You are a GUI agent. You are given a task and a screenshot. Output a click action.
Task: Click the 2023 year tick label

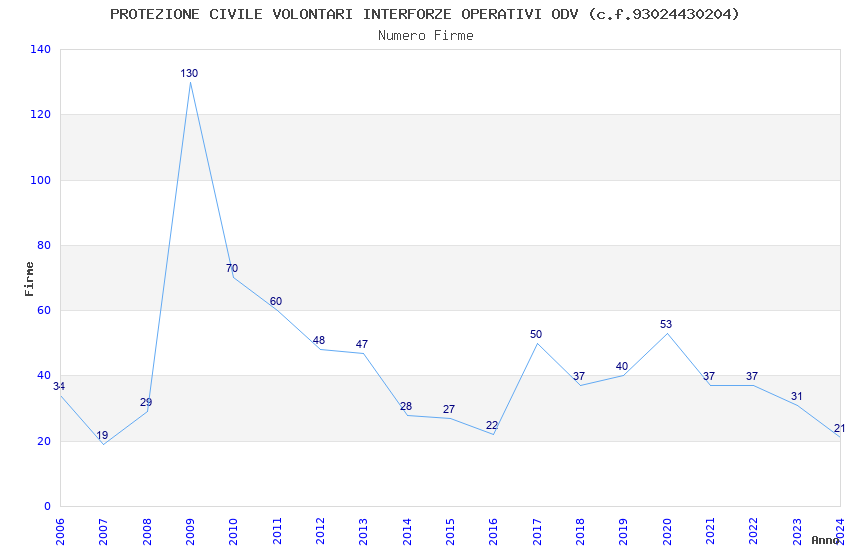(797, 531)
